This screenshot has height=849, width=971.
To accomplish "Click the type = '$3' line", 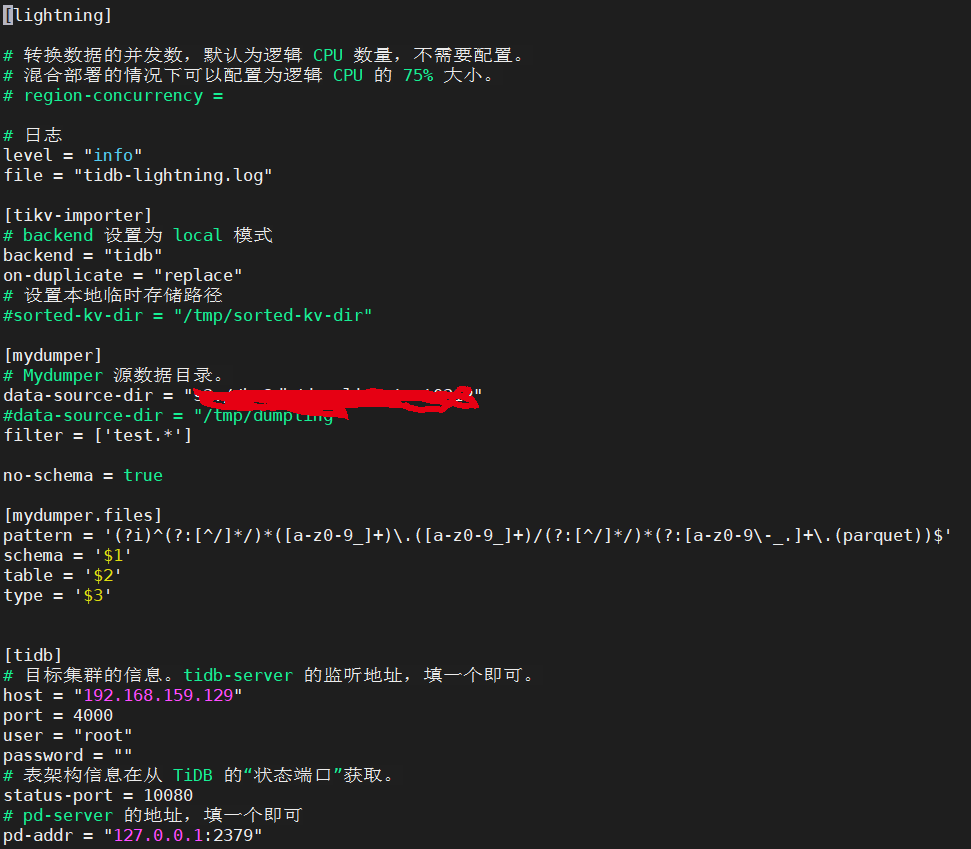I will (58, 596).
